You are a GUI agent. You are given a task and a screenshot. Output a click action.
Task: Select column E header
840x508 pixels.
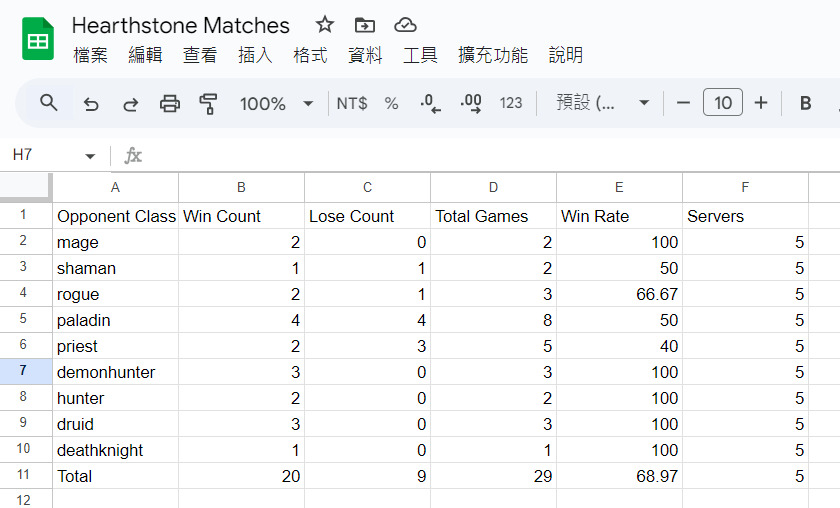point(619,187)
